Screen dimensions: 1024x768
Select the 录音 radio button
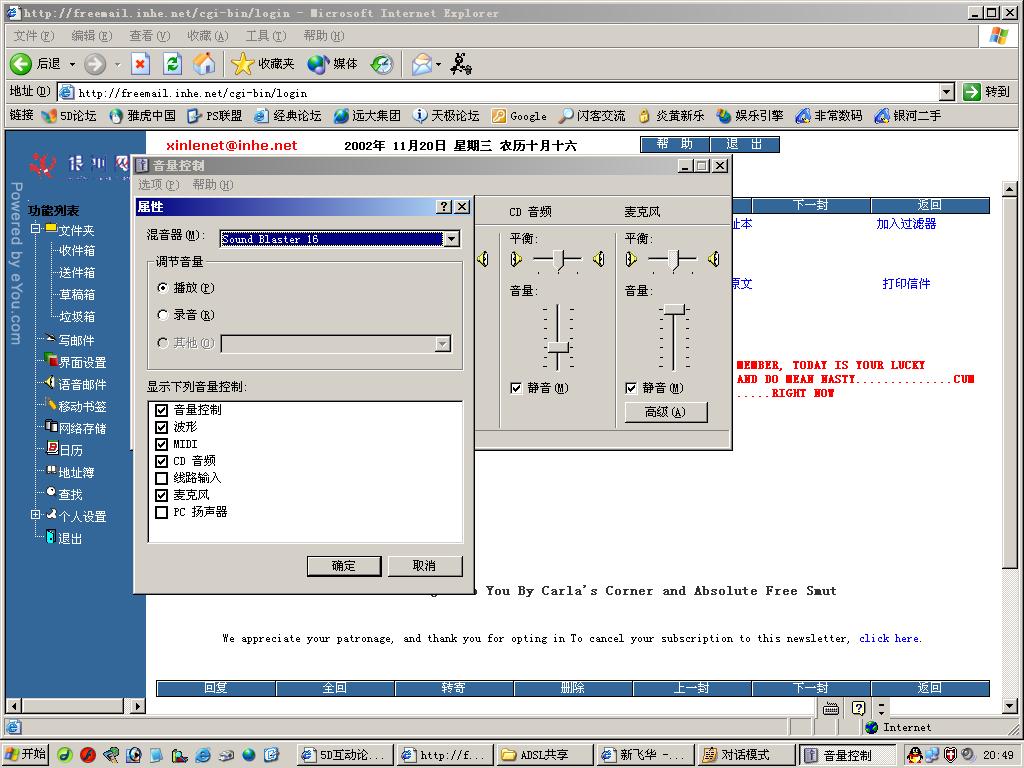pyautogui.click(x=164, y=315)
